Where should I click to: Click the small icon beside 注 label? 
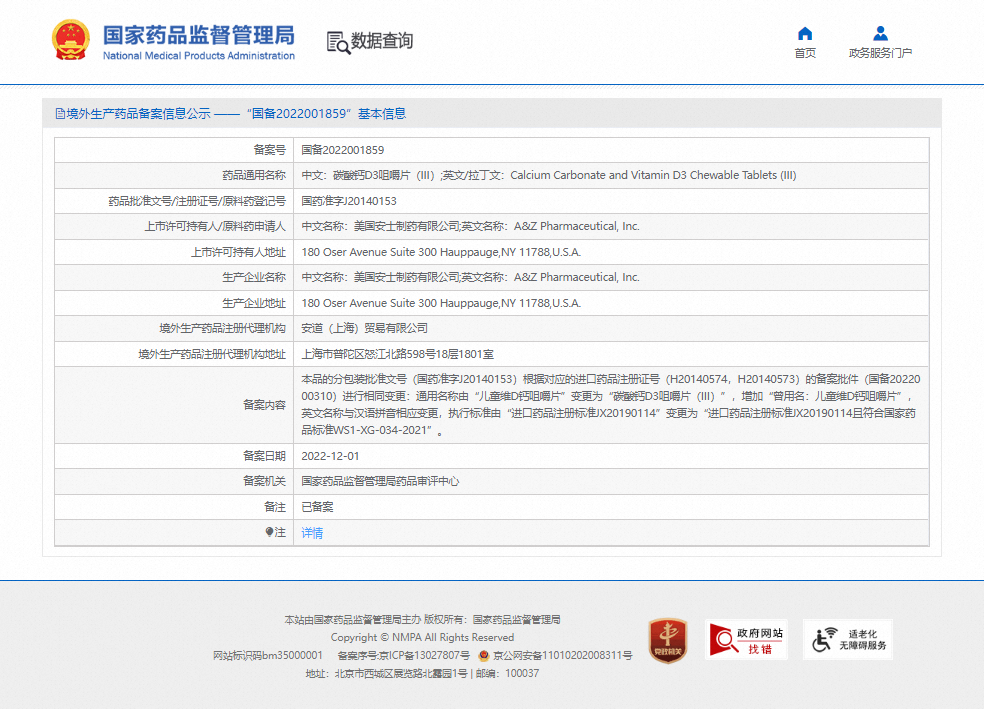coord(270,533)
